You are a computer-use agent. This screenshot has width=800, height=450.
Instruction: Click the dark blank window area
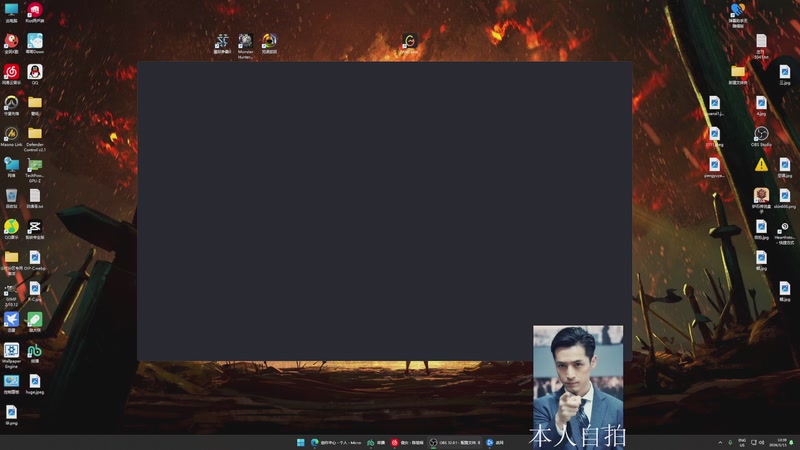point(385,211)
